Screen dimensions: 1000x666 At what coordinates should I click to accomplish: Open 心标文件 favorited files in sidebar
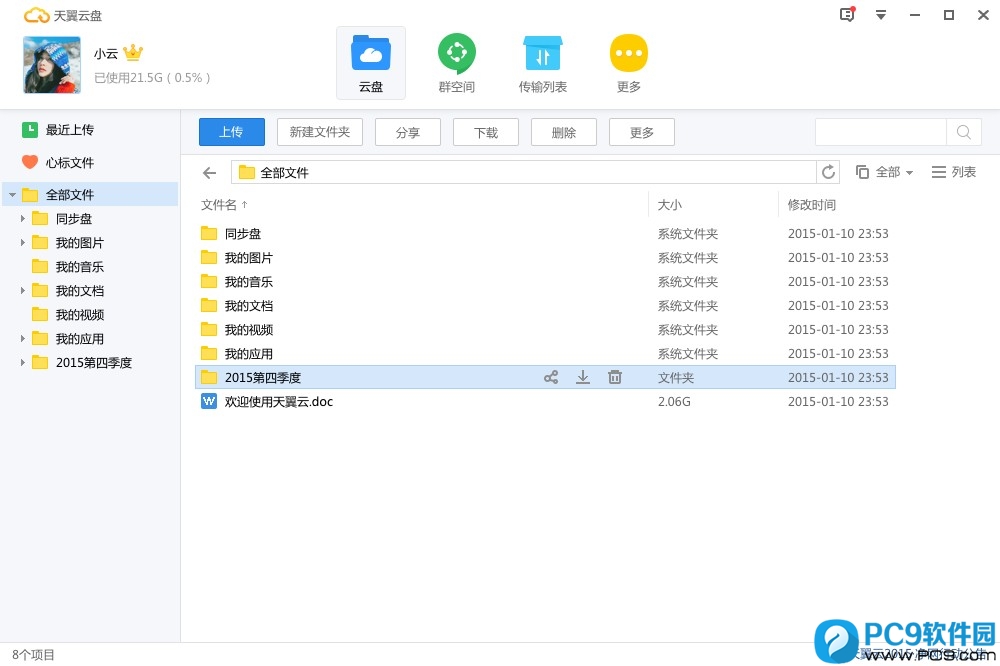click(x=57, y=163)
